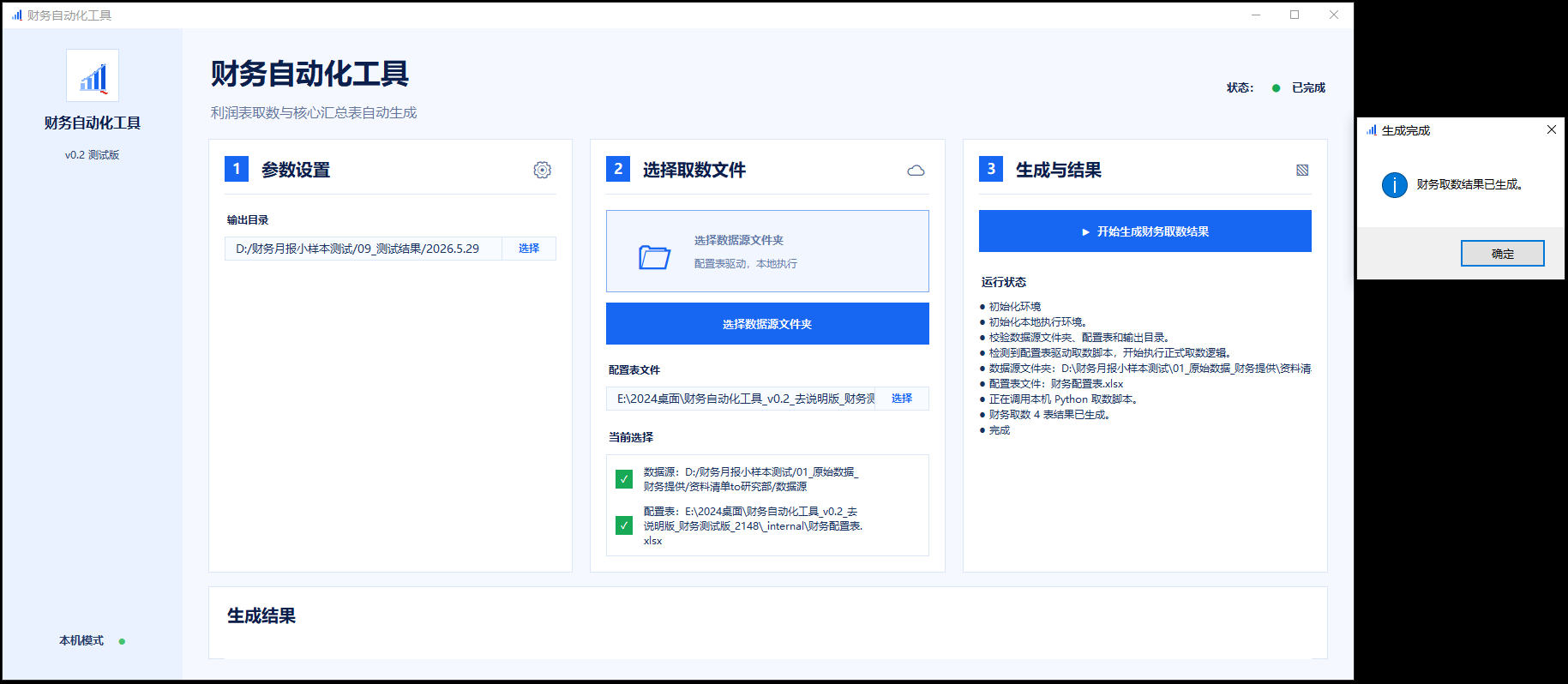1568x684 pixels.
Task: Click log line 财务取数 4 表结果已生成。
Action: [1051, 415]
